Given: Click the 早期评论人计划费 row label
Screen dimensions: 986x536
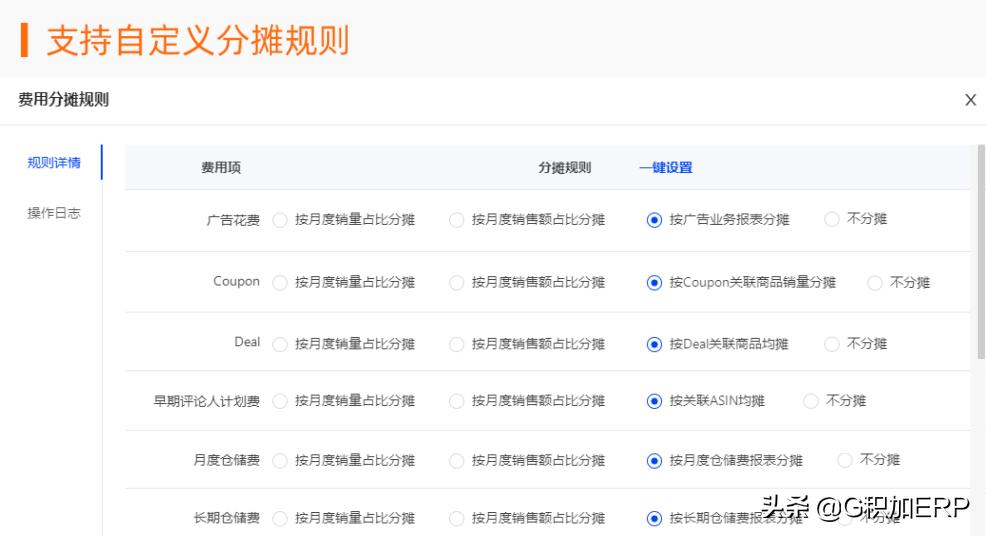Looking at the screenshot, I should pos(206,401).
